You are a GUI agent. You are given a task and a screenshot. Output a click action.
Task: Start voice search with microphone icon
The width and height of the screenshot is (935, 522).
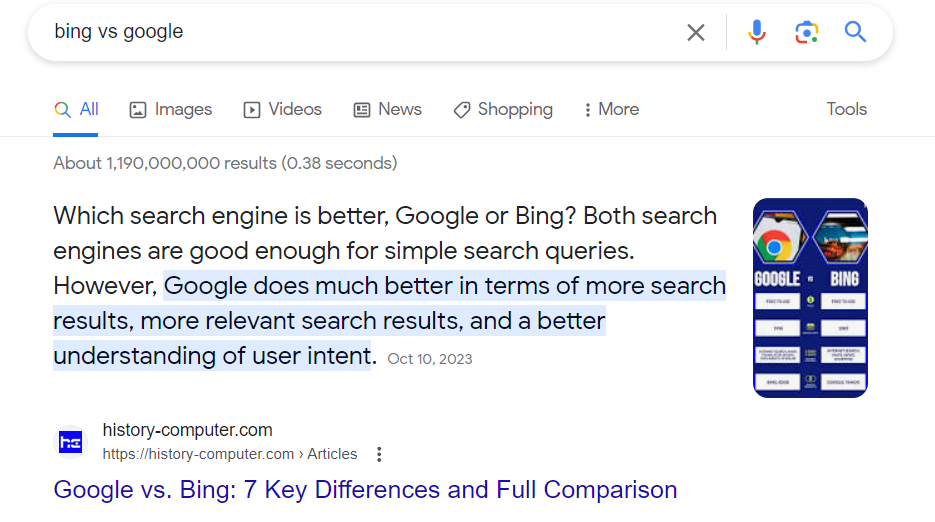coord(757,32)
